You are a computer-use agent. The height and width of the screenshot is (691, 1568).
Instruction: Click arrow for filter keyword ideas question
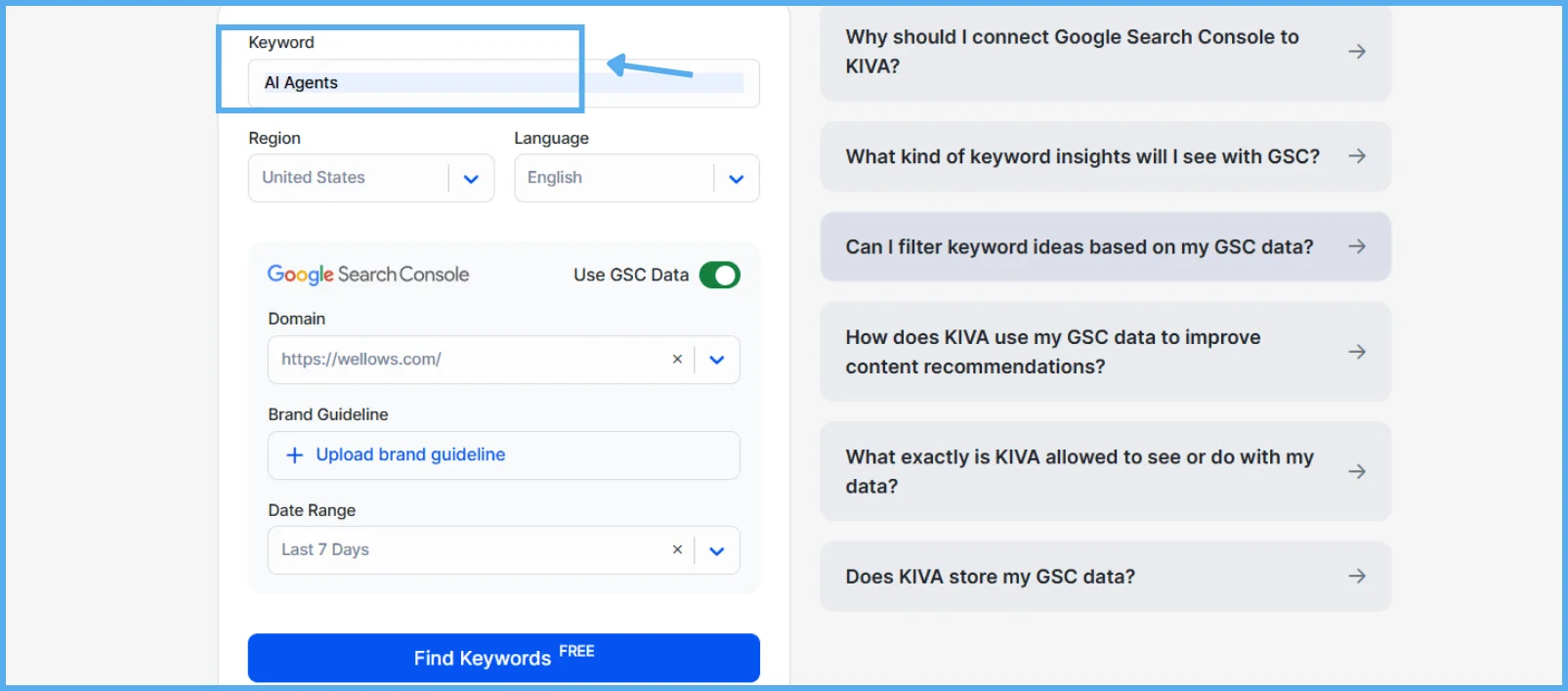point(1357,246)
